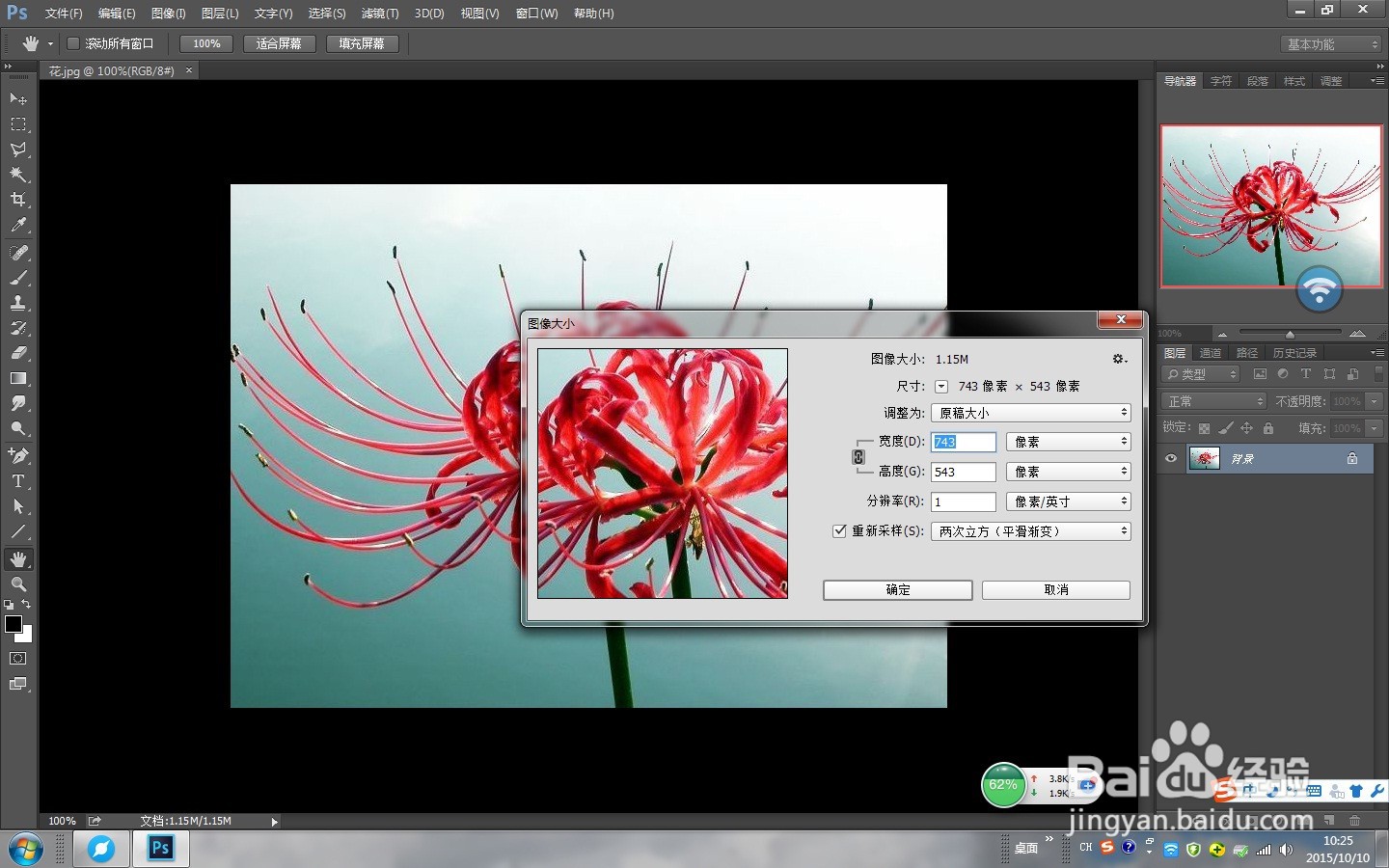The height and width of the screenshot is (868, 1389).
Task: Toggle lock all icon in Layers
Action: tap(1268, 428)
